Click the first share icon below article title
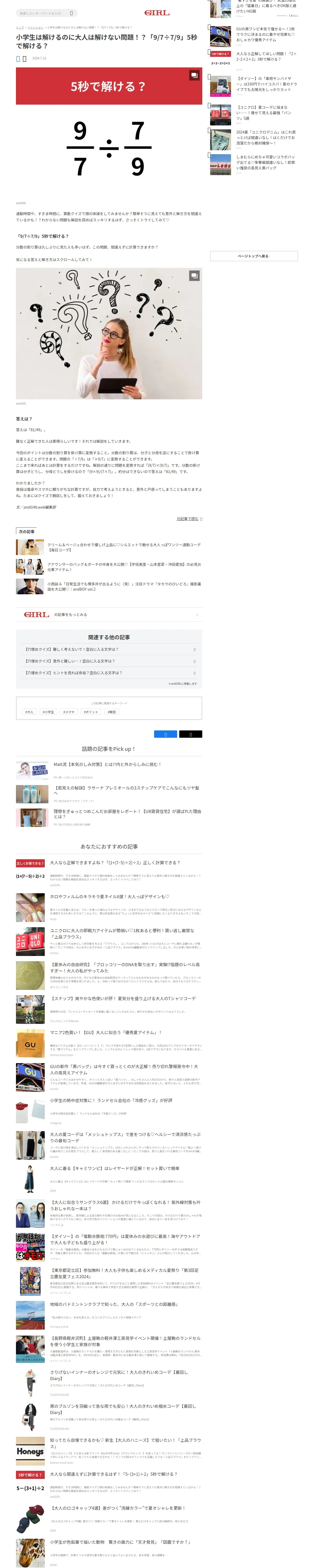 18,59
